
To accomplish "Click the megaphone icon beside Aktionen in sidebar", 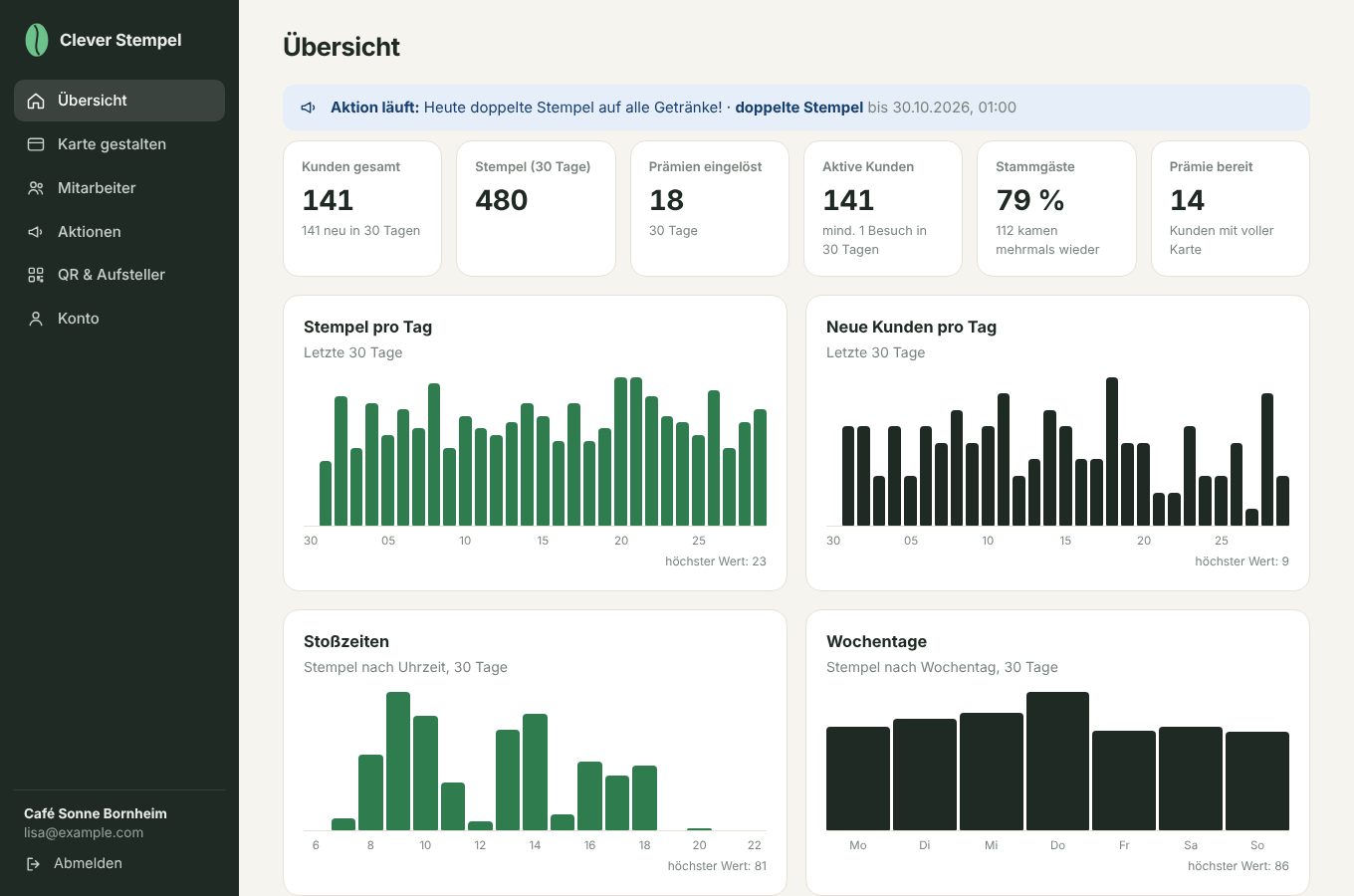I will [x=36, y=232].
